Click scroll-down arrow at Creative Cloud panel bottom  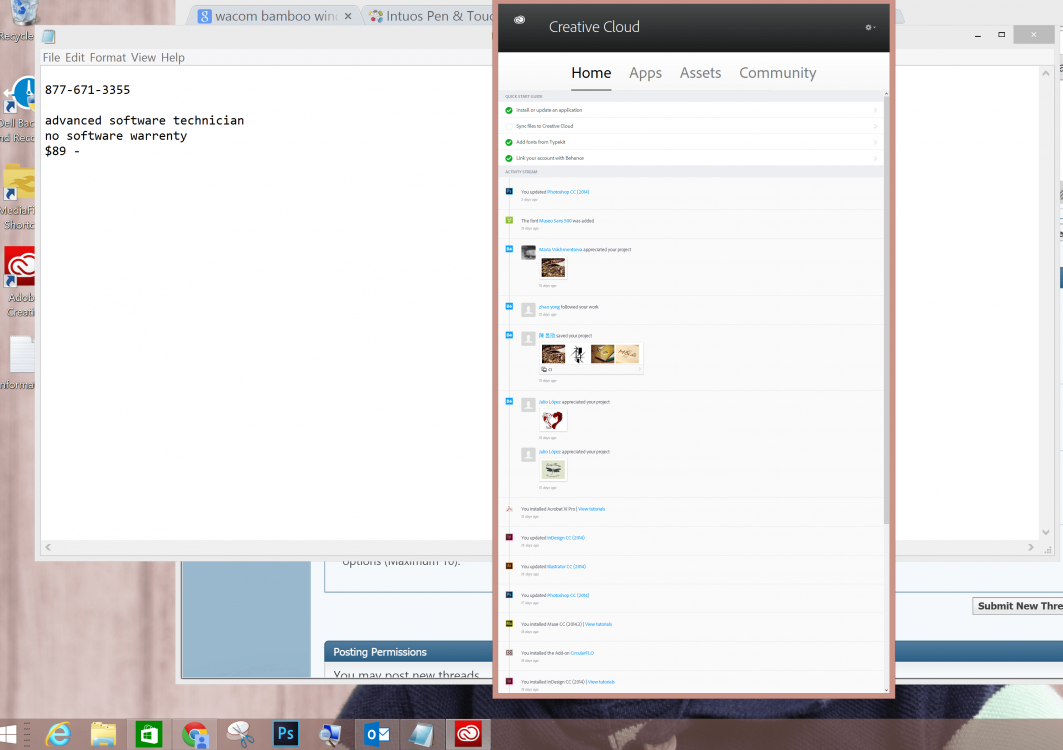(x=886, y=690)
